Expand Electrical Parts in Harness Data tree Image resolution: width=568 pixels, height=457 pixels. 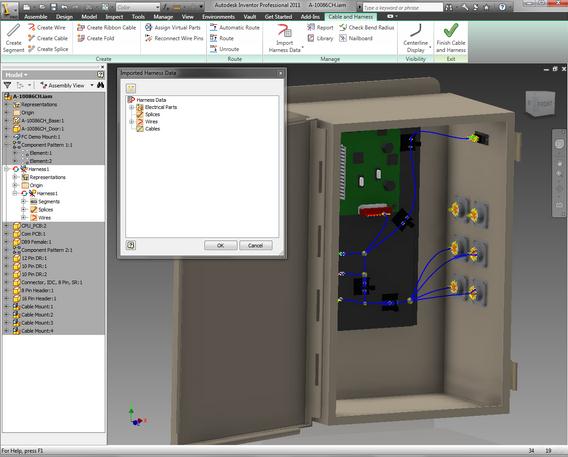click(131, 107)
